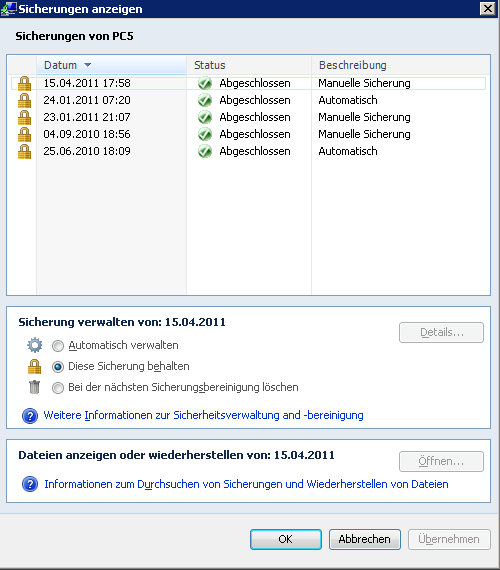This screenshot has height=570, width=500.
Task: Click Abgeschlossen status of the 23.01.2011 backup
Action: 255,118
